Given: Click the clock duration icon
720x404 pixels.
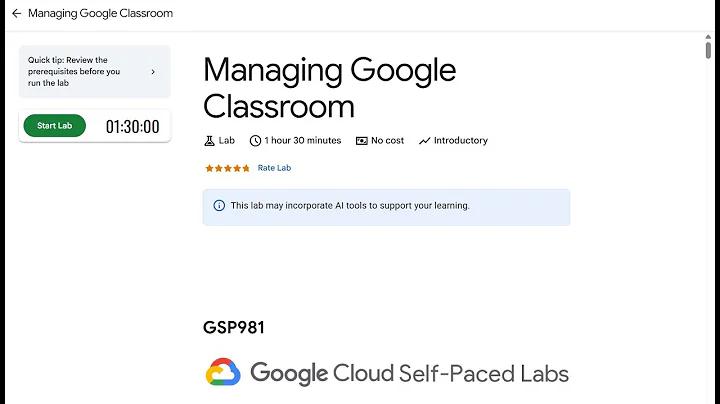Looking at the screenshot, I should [x=255, y=141].
